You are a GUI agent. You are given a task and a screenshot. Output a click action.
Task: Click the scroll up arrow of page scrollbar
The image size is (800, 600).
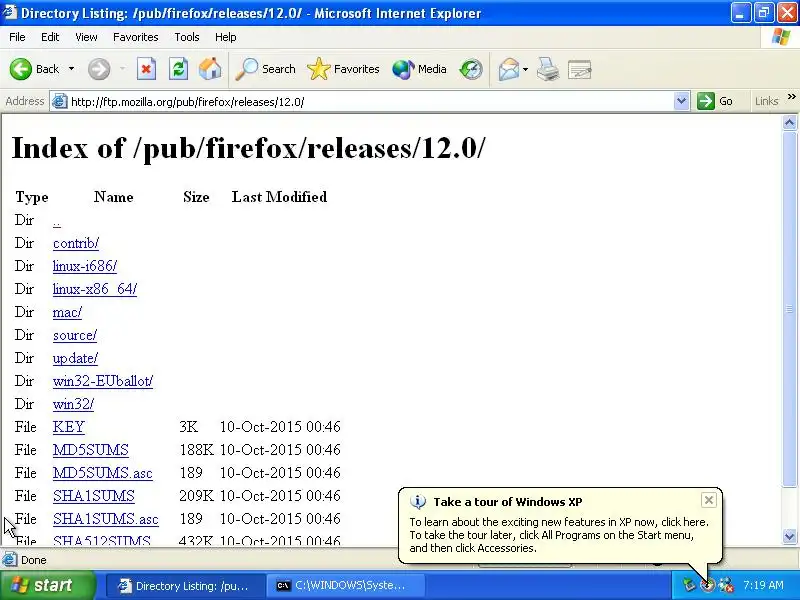pyautogui.click(x=789, y=122)
